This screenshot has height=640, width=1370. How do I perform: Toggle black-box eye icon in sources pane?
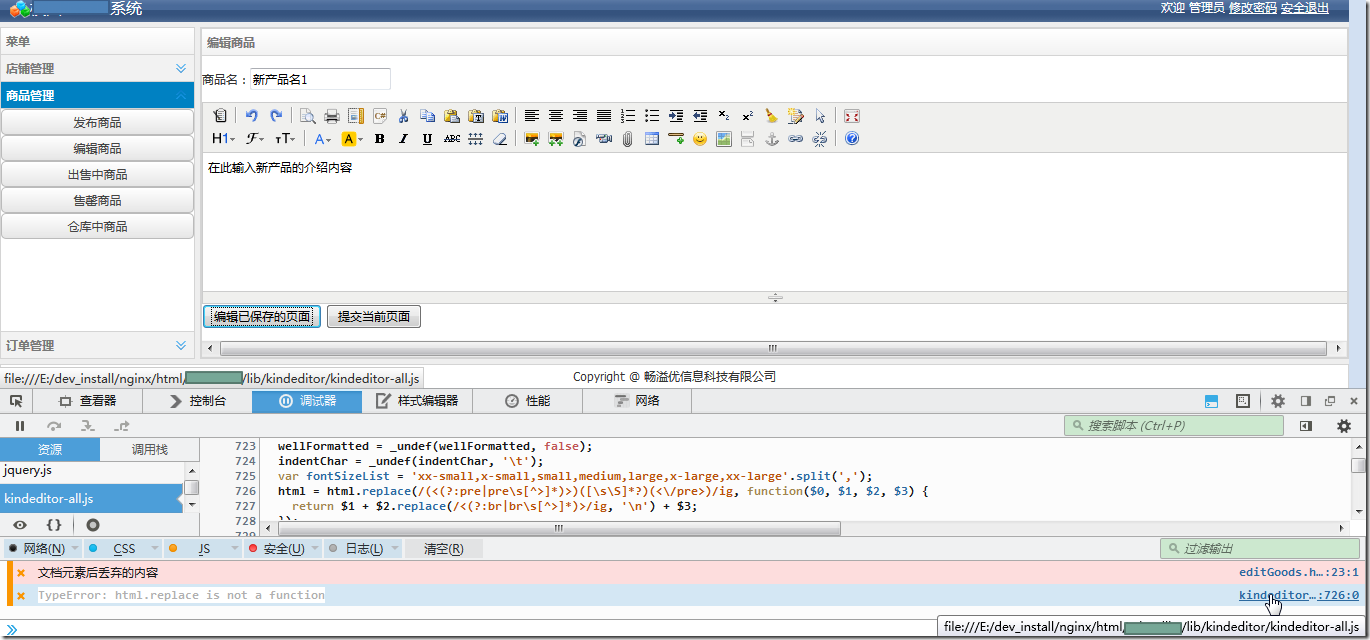20,524
